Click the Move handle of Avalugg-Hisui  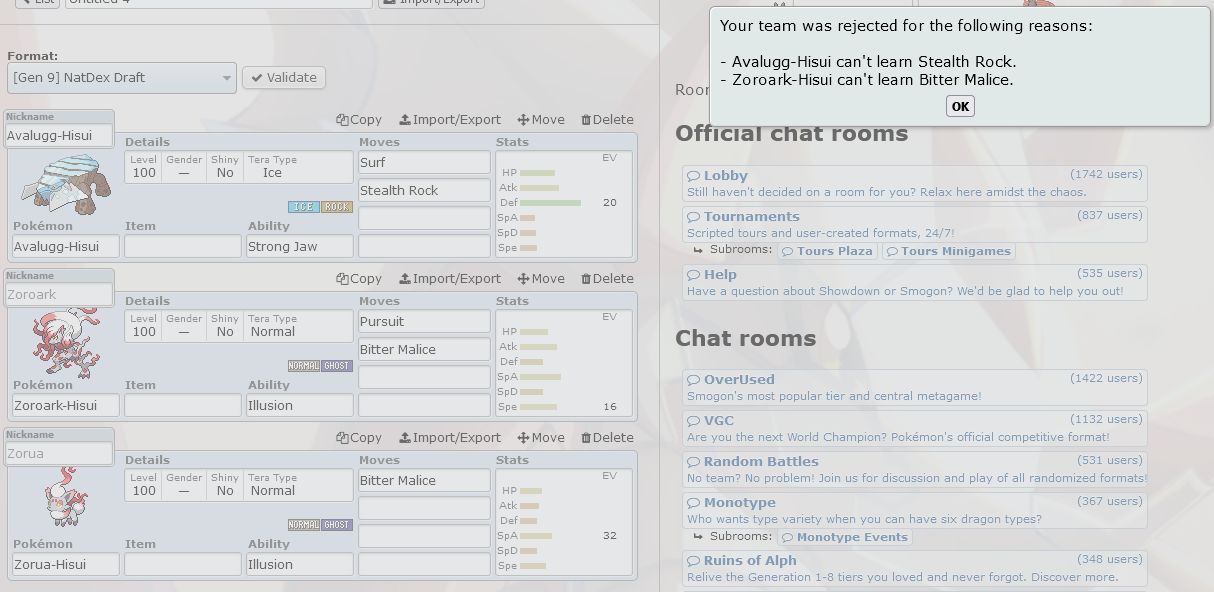coord(541,120)
